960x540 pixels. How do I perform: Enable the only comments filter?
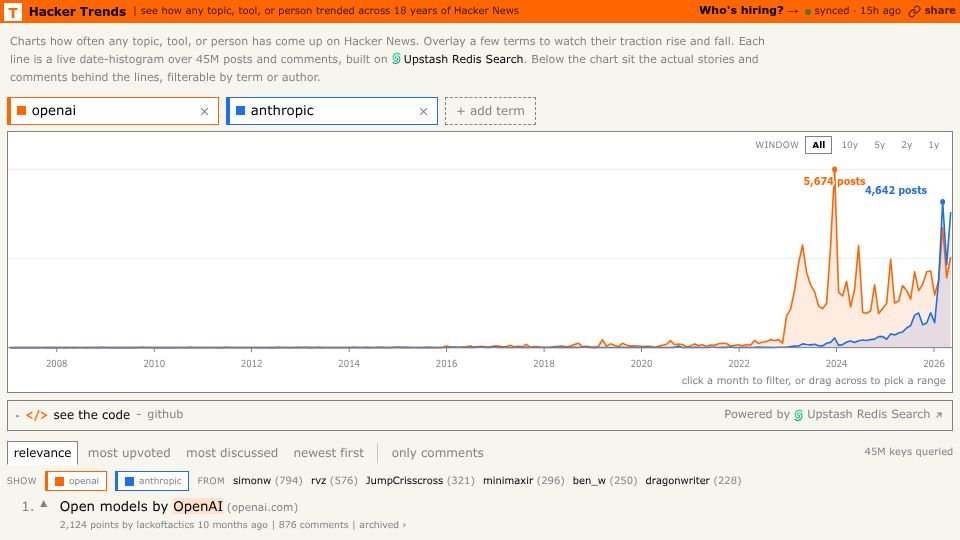coord(438,453)
